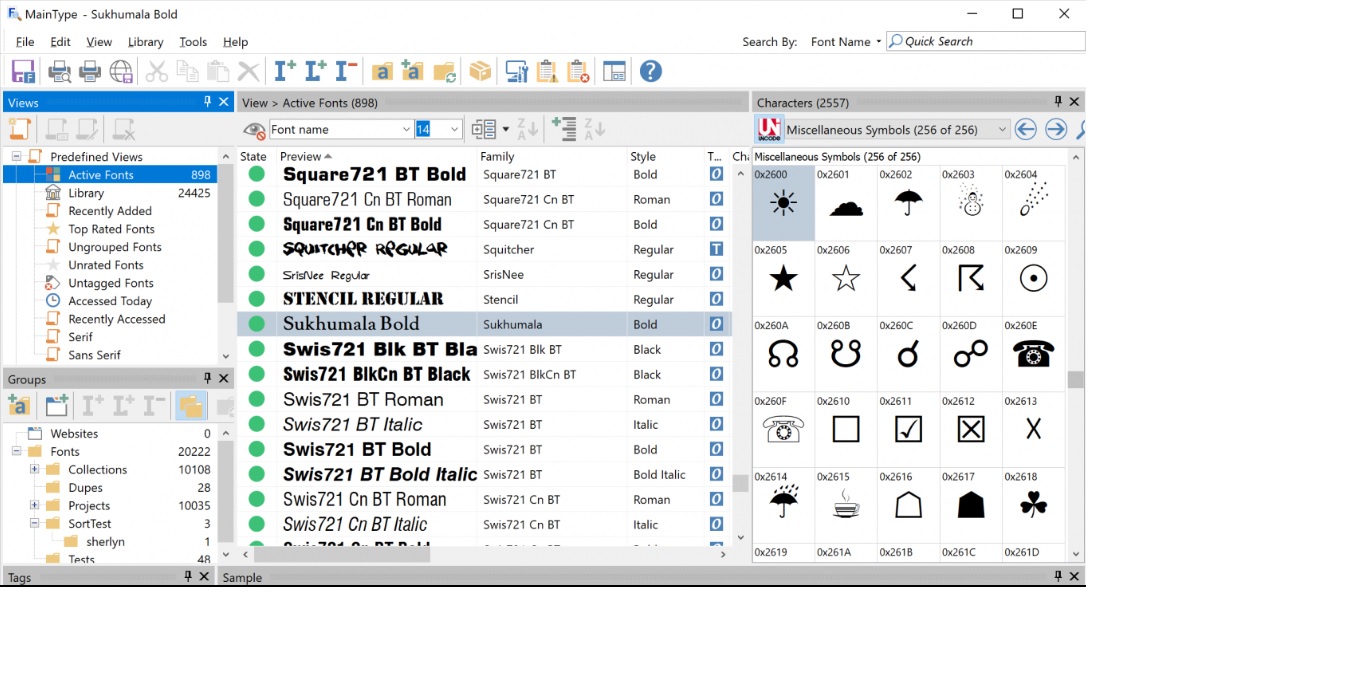Image resolution: width=1351 pixels, height=694 pixels.
Task: Toggle the show subfolders button in Groups
Action: tap(190, 405)
